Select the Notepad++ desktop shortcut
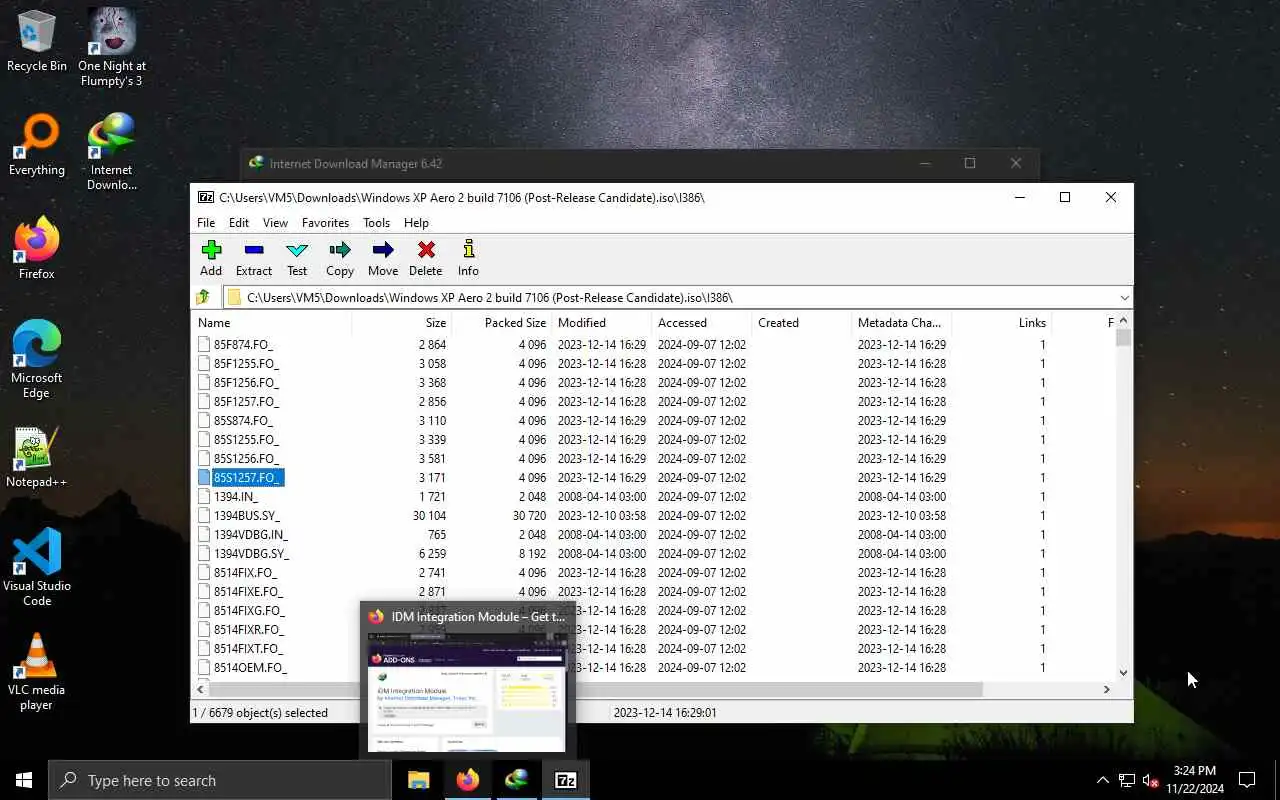The height and width of the screenshot is (800, 1280). click(37, 458)
